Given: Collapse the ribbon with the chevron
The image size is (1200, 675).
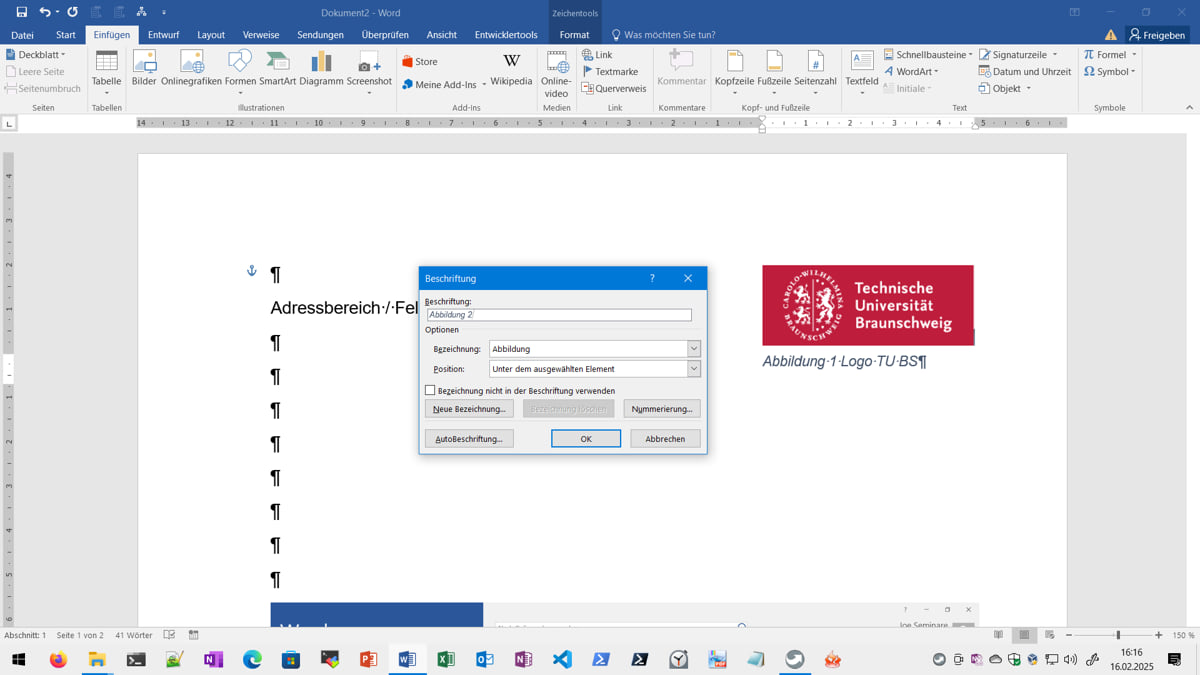Looking at the screenshot, I should pos(1189,107).
